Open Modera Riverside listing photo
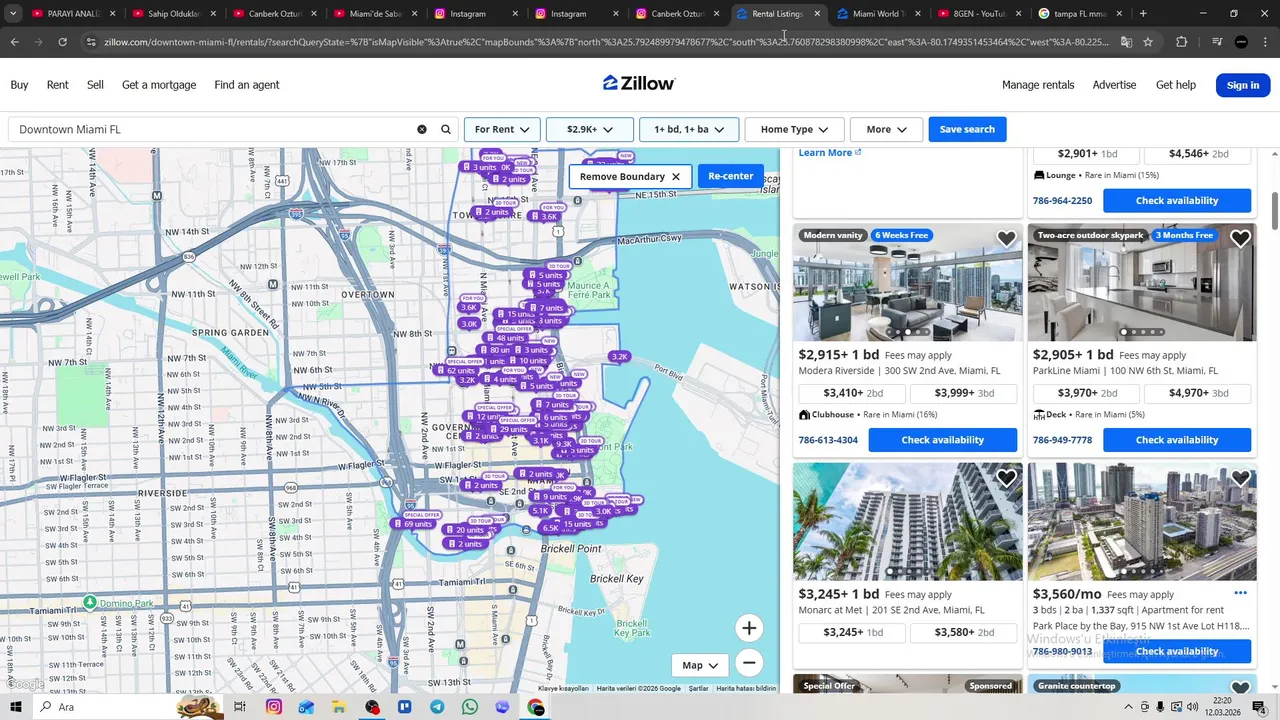 (x=908, y=283)
